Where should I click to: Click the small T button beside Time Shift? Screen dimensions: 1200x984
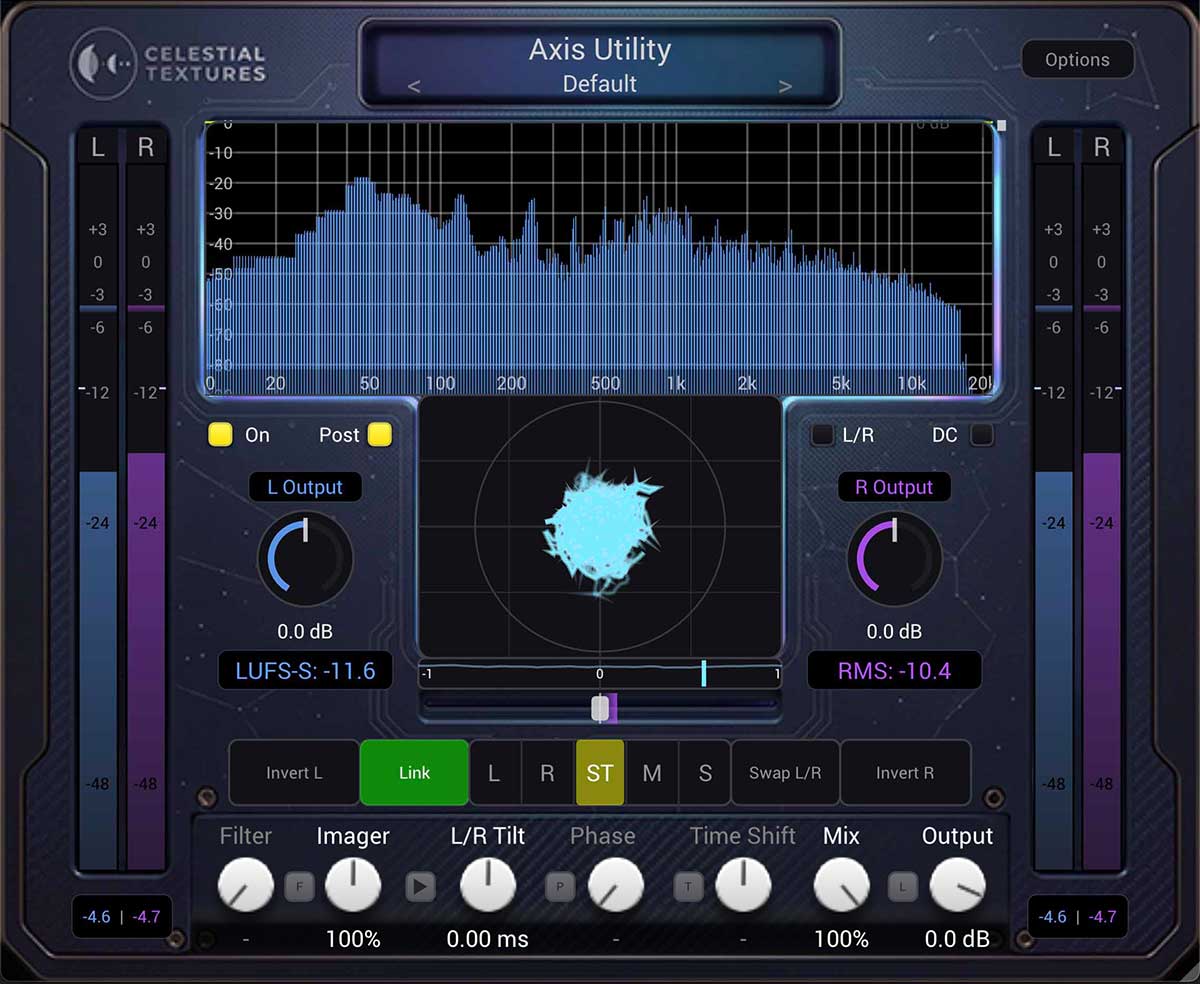pos(688,885)
